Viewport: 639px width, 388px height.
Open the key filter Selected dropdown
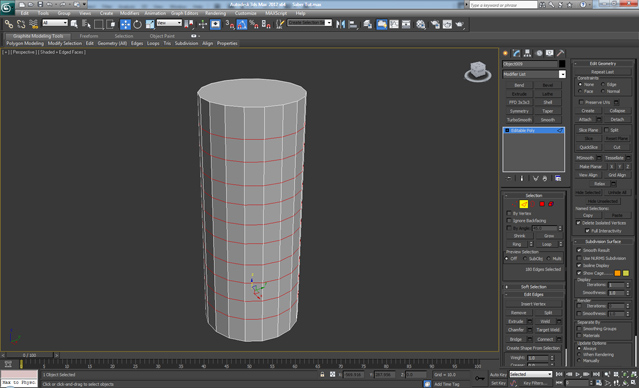[x=531, y=374]
